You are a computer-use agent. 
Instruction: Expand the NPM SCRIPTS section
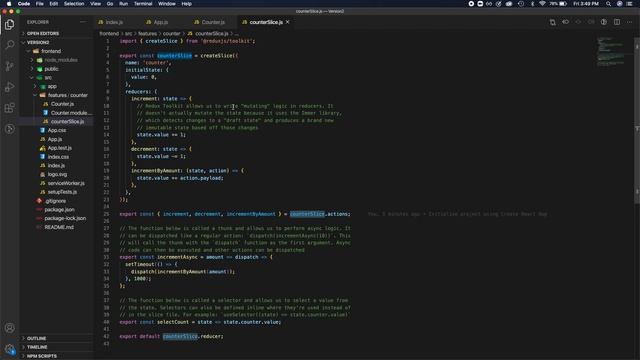pos(56,356)
